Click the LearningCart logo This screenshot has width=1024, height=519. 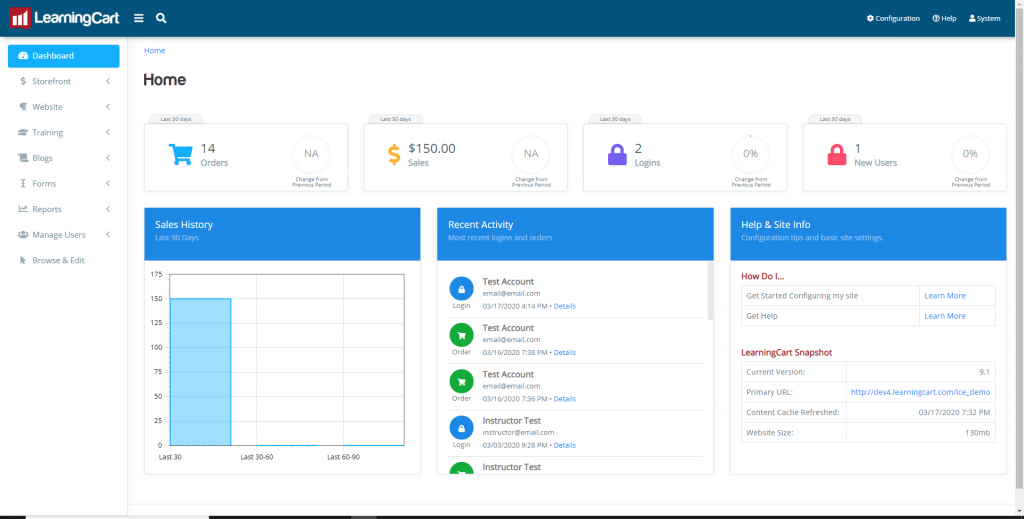(x=64, y=18)
